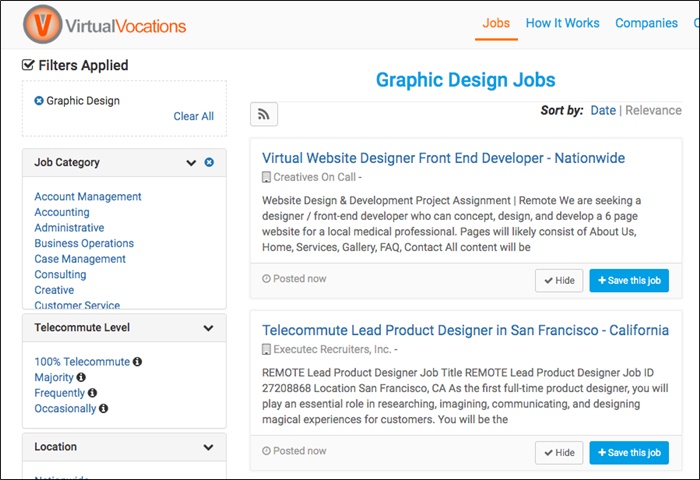Viewport: 700px width, 480px height.
Task: Click the RSS feed icon button
Action: click(x=264, y=115)
